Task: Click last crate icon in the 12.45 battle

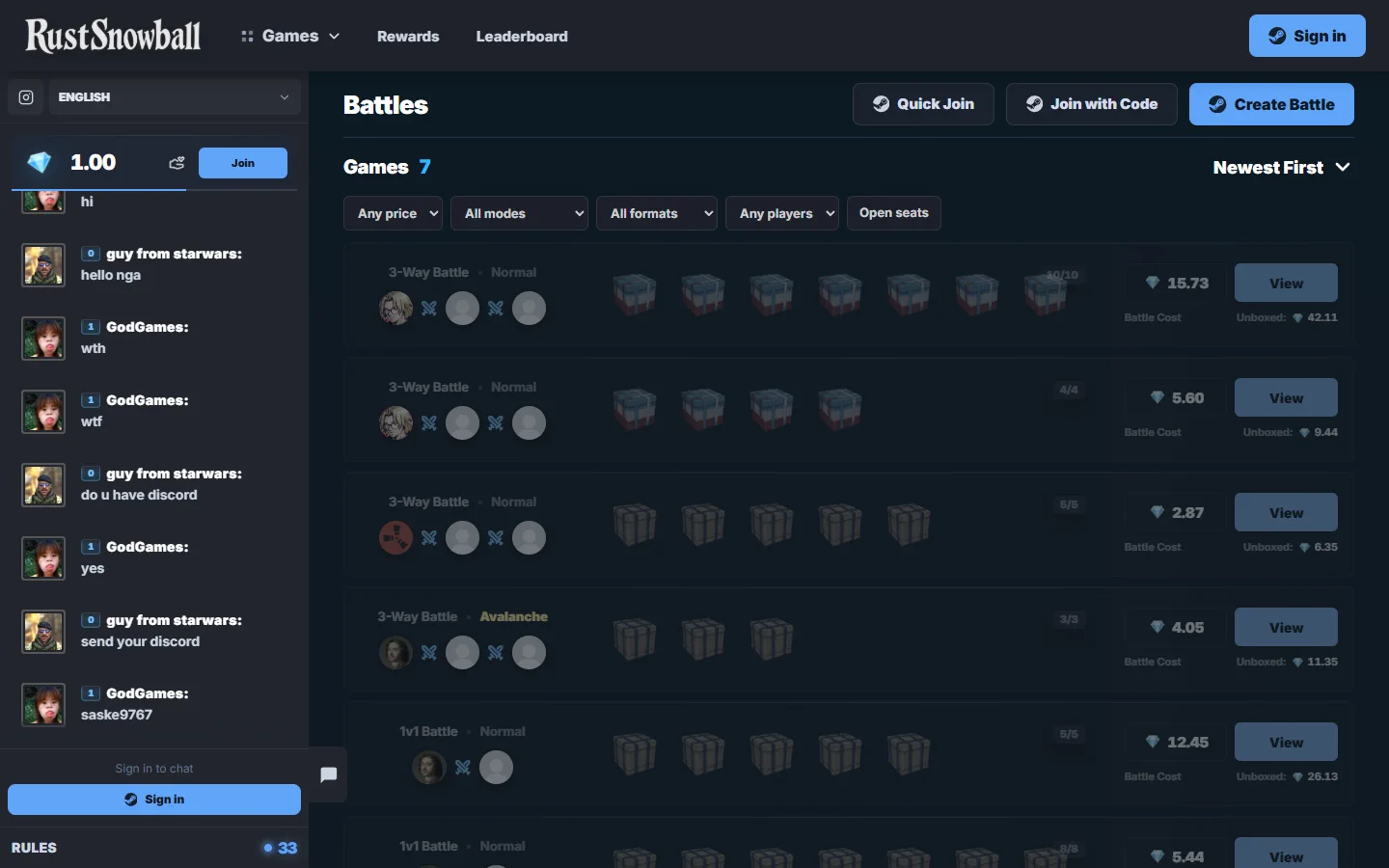Action: click(x=908, y=754)
